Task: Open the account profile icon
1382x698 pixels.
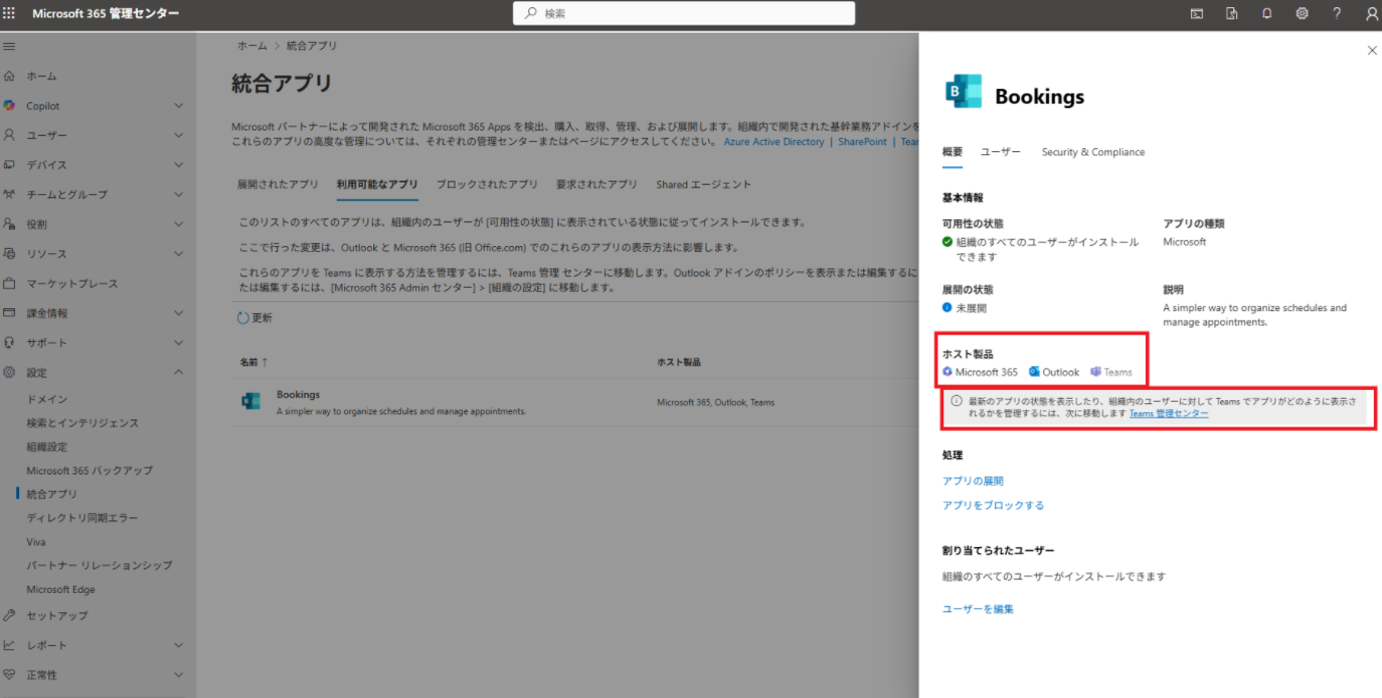Action: (x=1371, y=14)
